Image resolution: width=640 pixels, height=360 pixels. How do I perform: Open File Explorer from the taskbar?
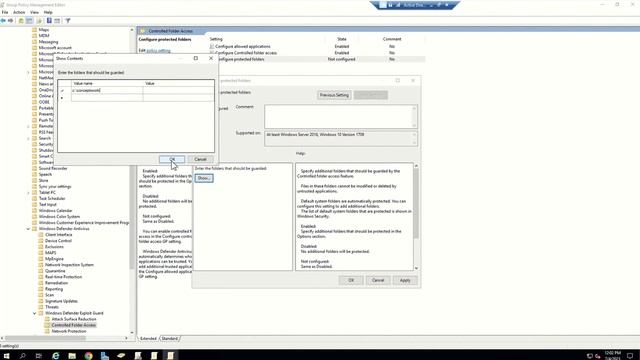click(x=72, y=356)
